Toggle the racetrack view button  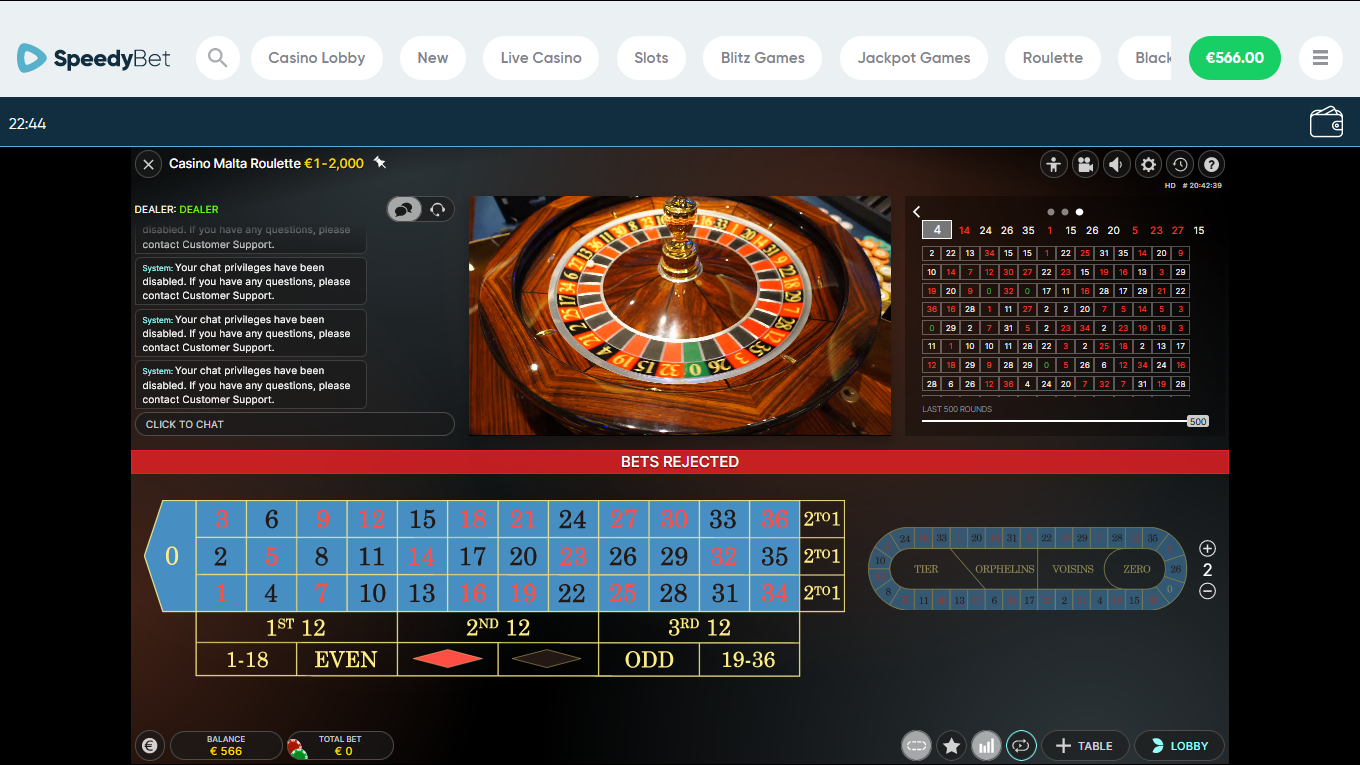[x=916, y=746]
